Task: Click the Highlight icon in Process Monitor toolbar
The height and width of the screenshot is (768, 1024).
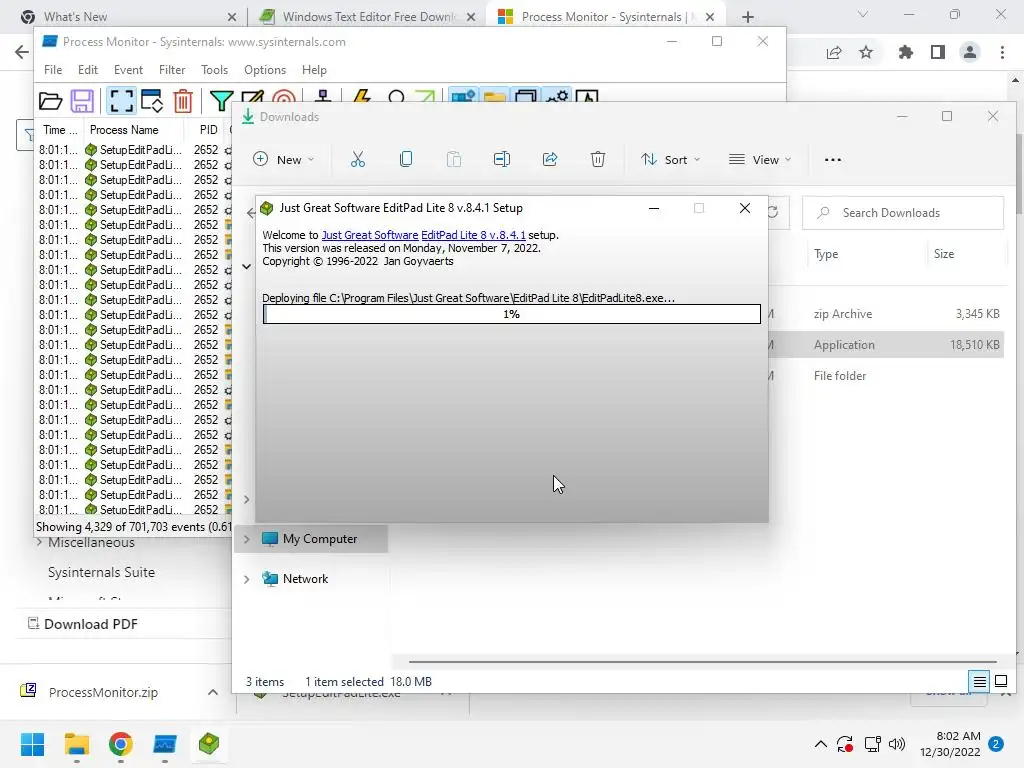Action: click(x=252, y=98)
